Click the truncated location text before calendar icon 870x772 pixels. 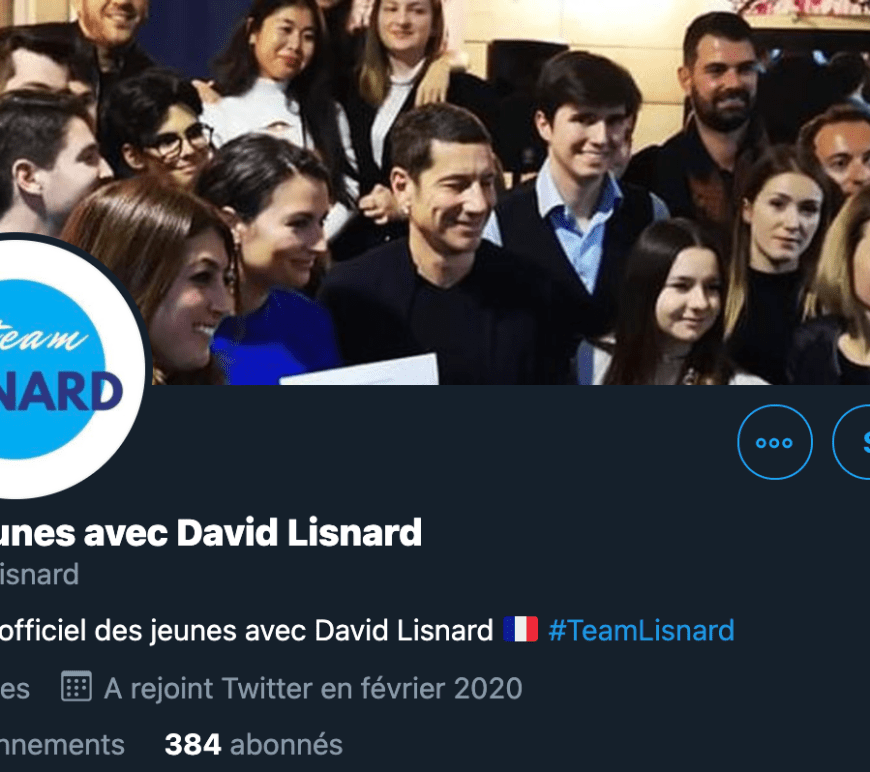coord(15,689)
